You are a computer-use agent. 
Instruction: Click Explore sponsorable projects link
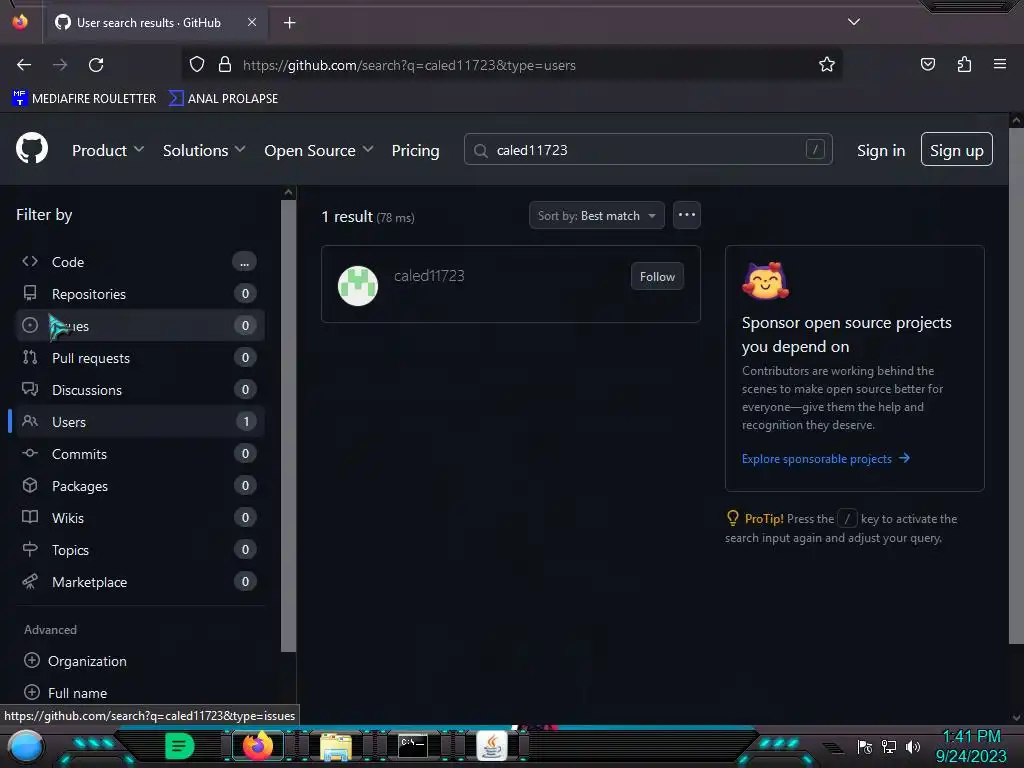(825, 458)
